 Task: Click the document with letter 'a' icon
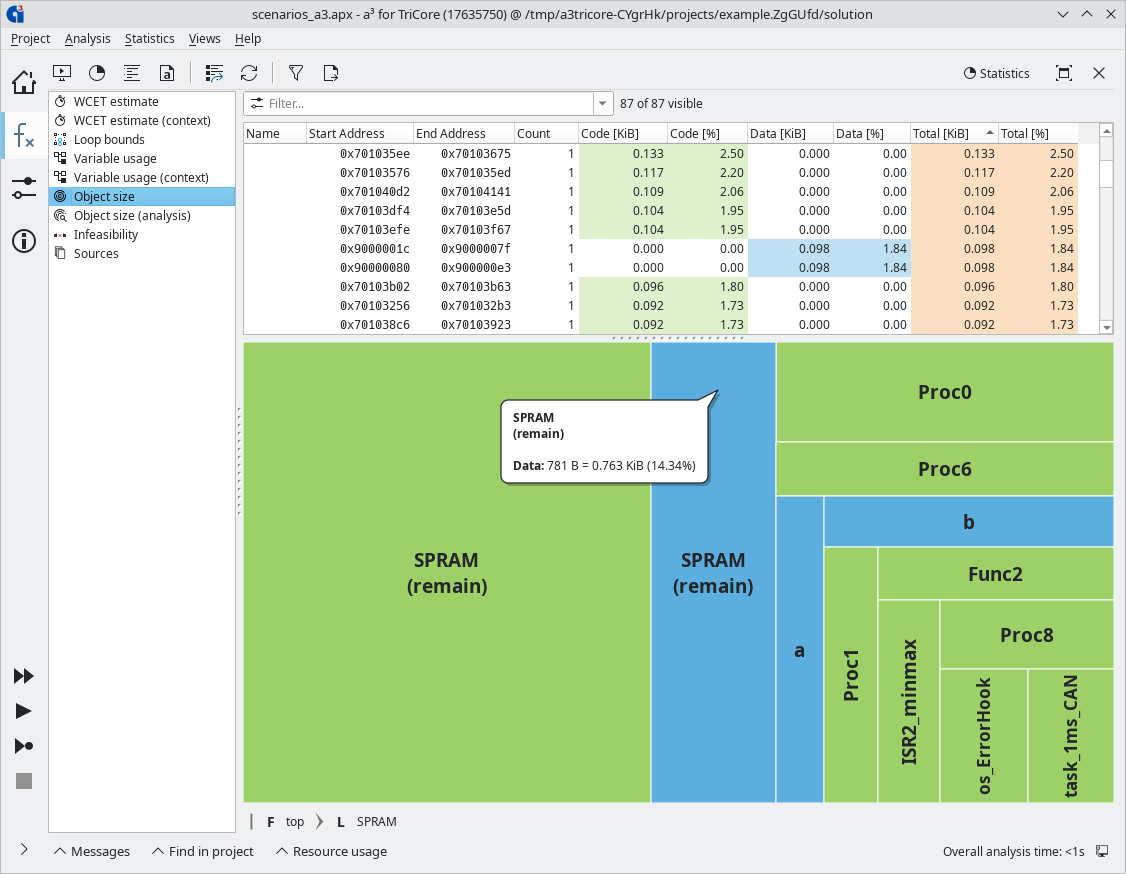point(167,73)
